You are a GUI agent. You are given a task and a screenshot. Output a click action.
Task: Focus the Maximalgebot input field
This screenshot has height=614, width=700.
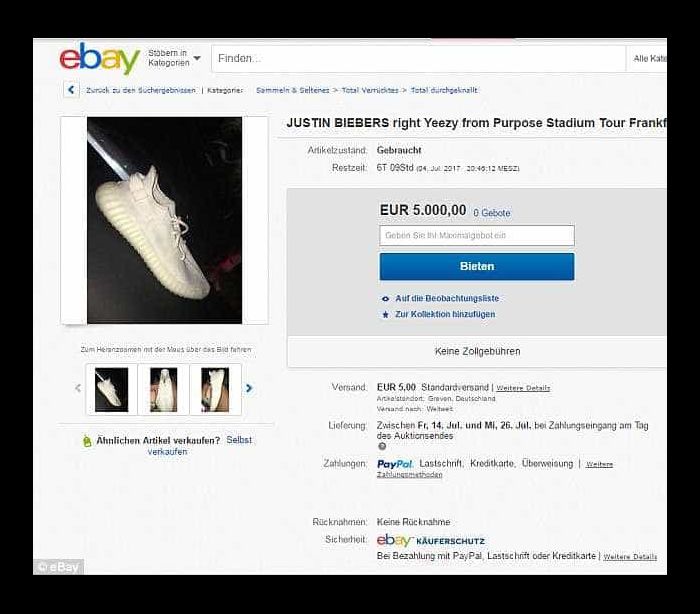(477, 235)
